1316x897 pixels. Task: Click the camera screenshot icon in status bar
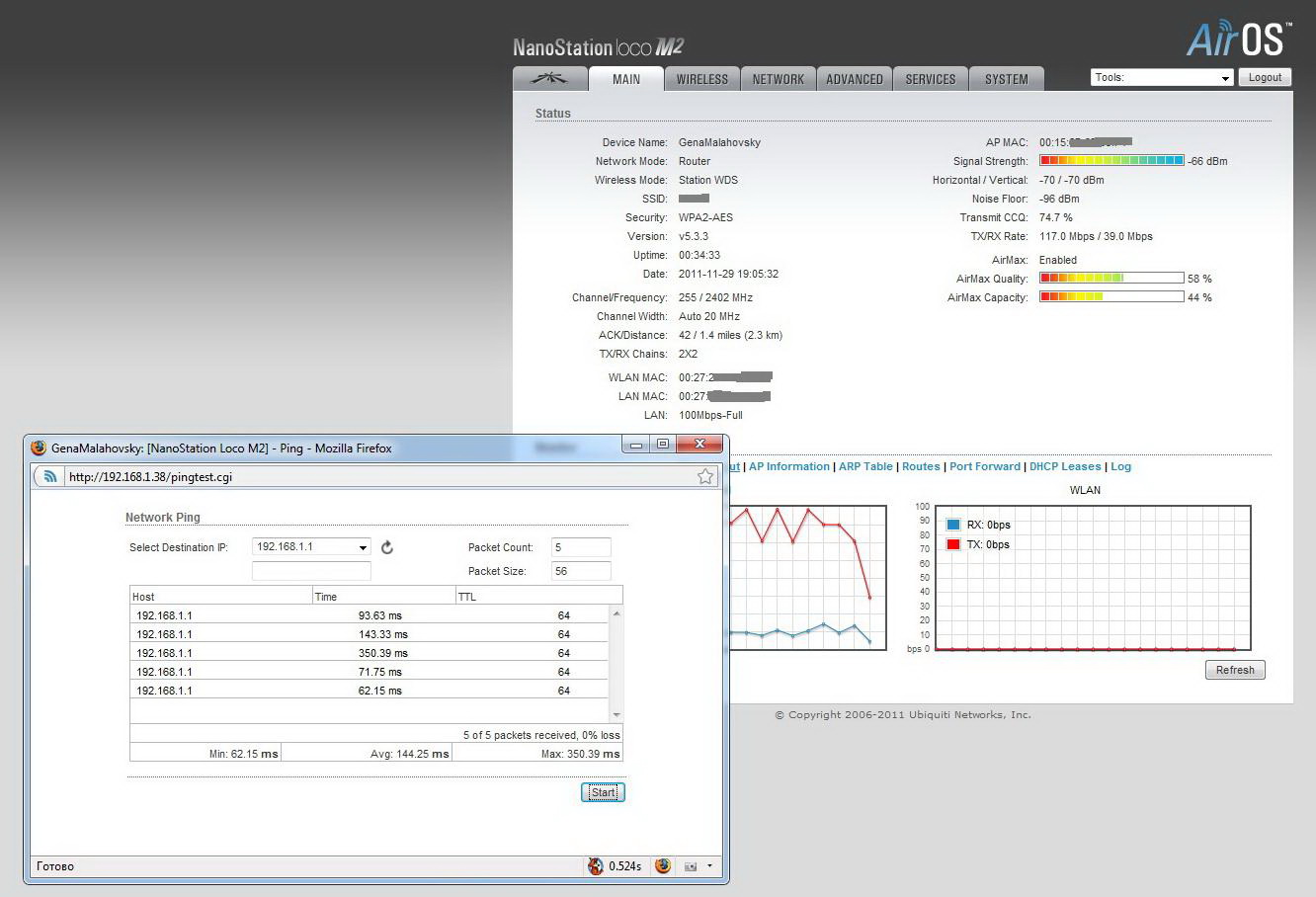[691, 866]
